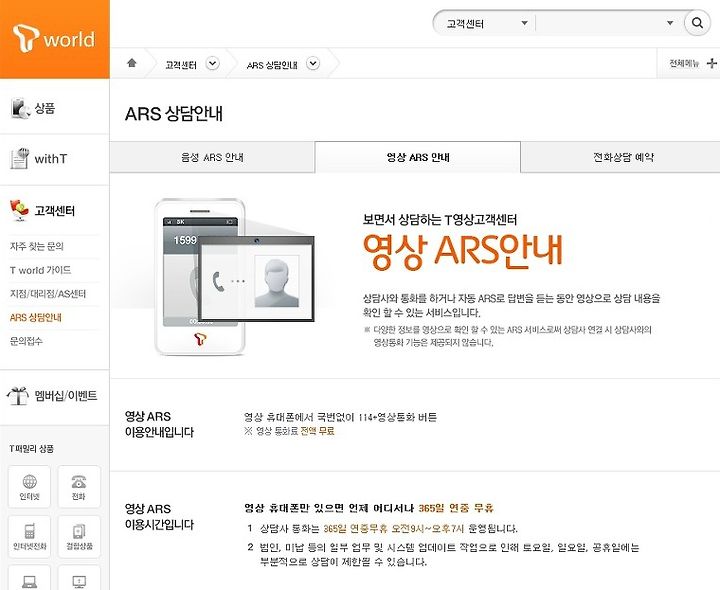Click the 전액 무료 highlighted text

317,431
